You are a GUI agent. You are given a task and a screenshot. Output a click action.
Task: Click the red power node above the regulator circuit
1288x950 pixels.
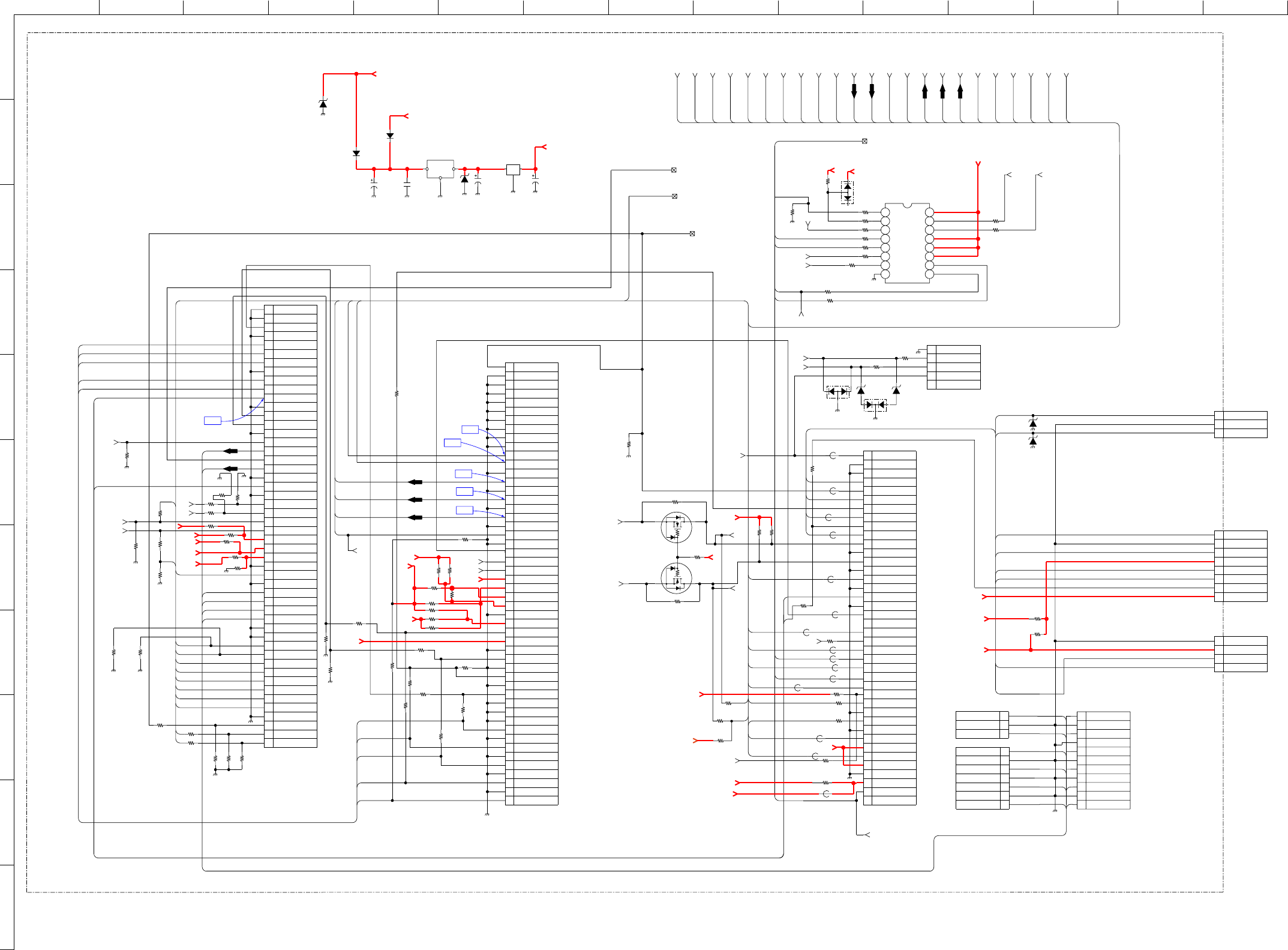(356, 74)
